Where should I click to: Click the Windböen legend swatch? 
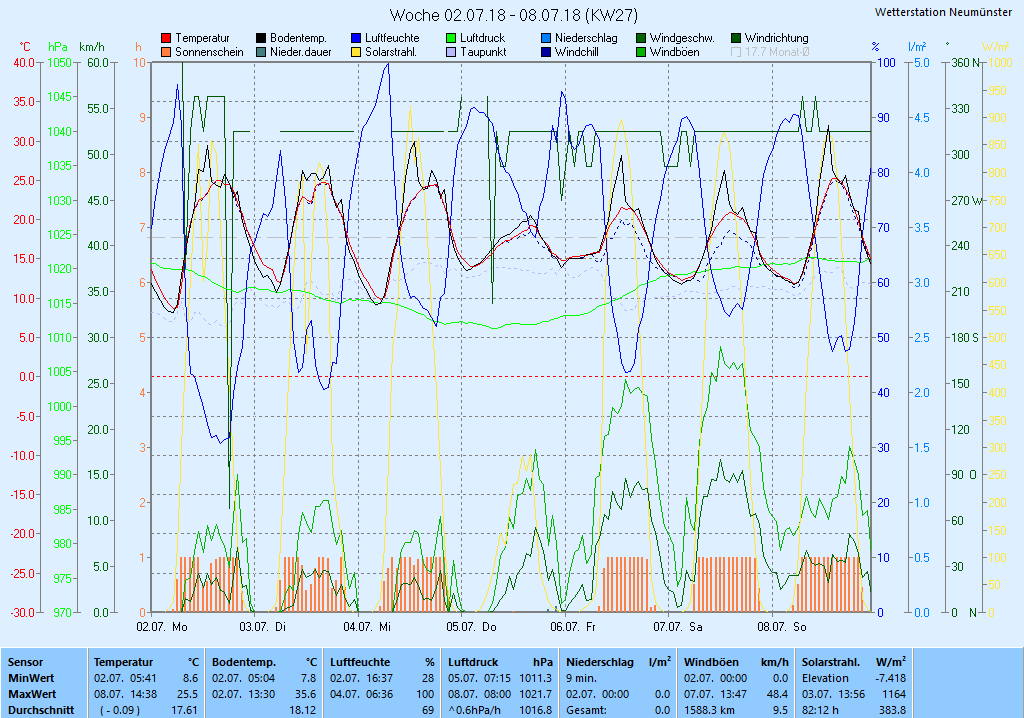[x=641, y=52]
